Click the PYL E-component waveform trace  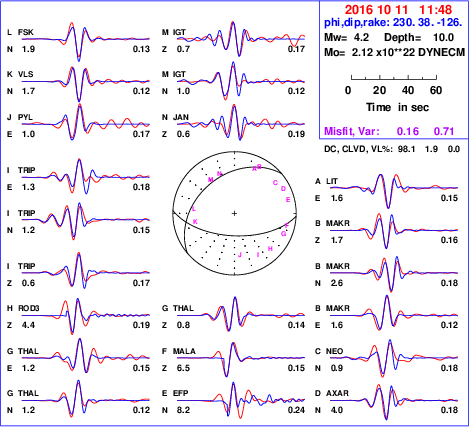click(x=86, y=122)
